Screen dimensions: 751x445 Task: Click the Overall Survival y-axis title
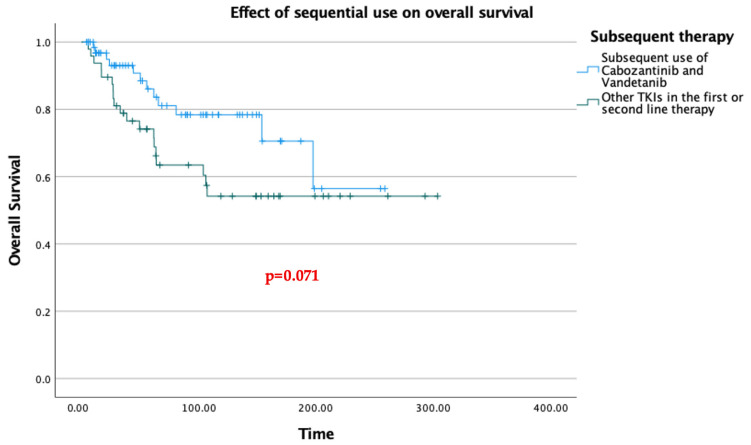[15, 210]
